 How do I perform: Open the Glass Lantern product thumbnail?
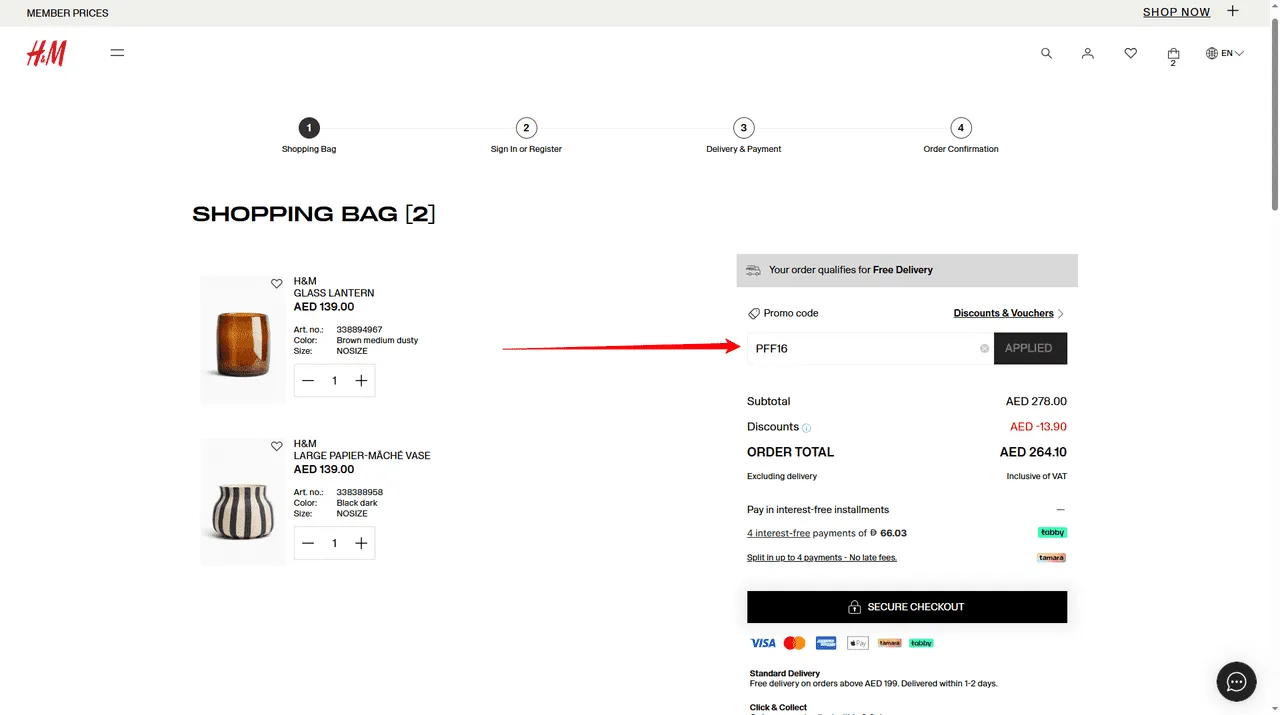pyautogui.click(x=243, y=340)
